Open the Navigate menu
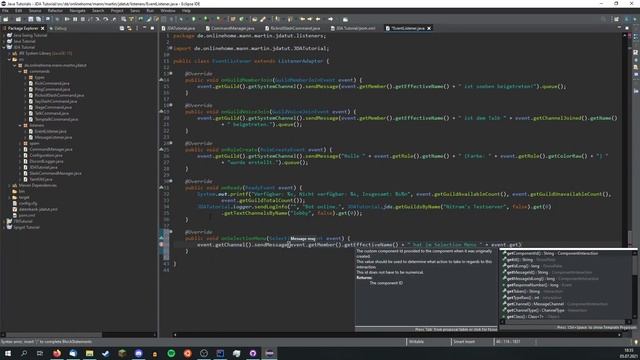The width and height of the screenshot is (640, 360). [x=77, y=11]
